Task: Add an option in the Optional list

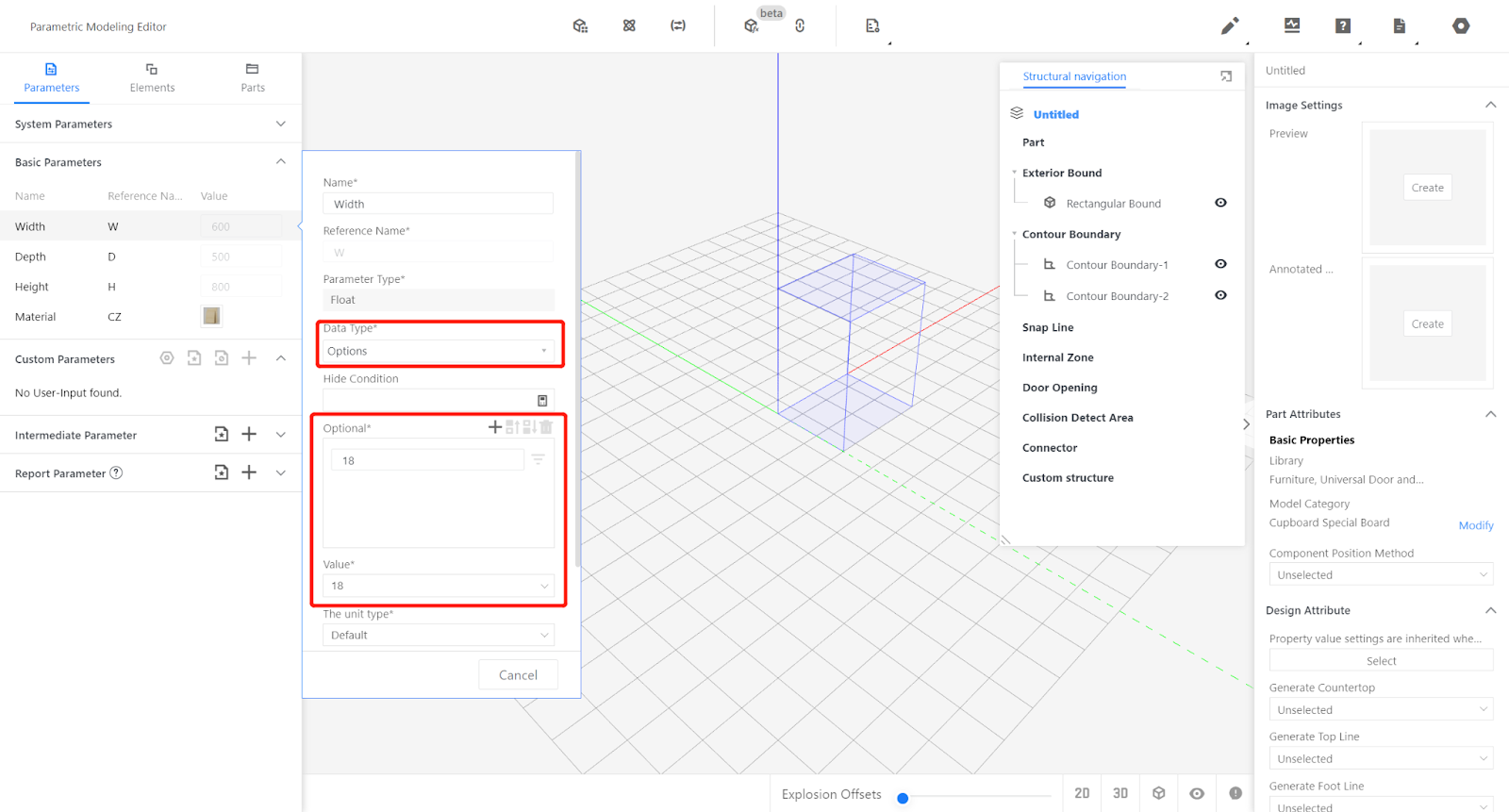Action: pos(494,427)
